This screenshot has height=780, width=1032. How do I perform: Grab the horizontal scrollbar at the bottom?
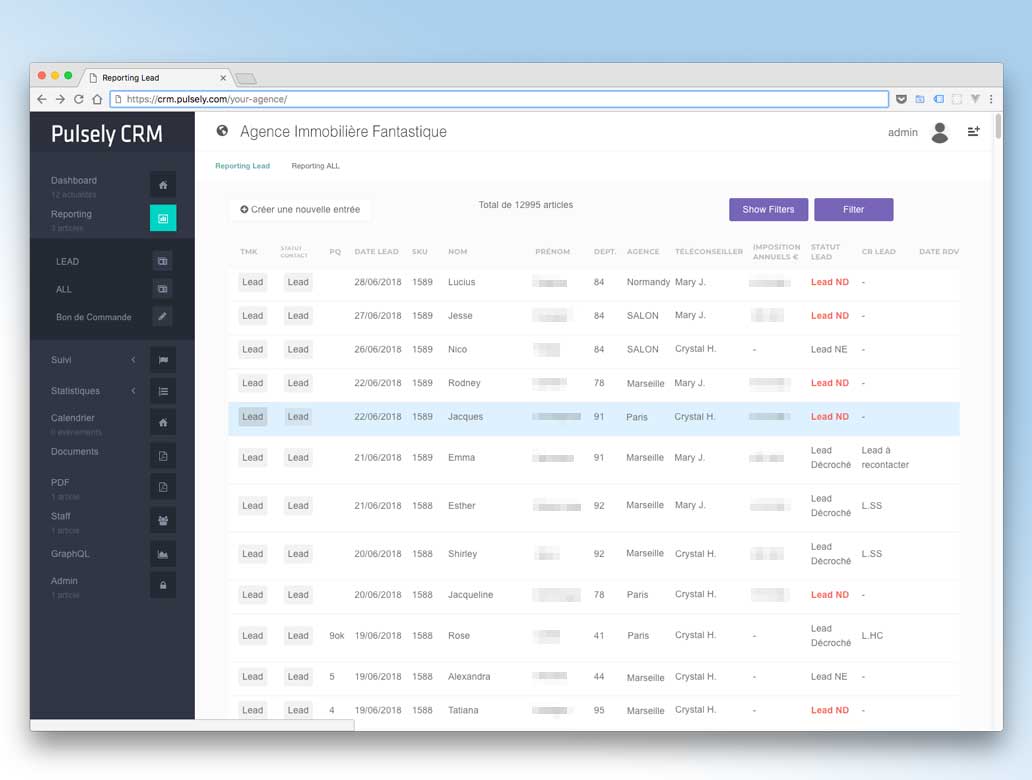(192, 725)
